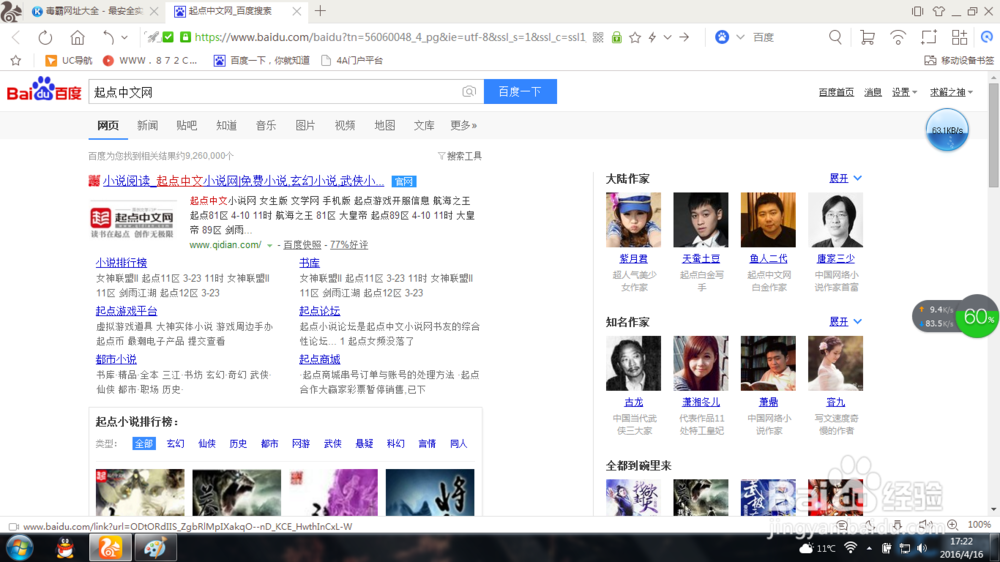Image resolution: width=1000 pixels, height=562 pixels.
Task: Click the undo closed tab arrow
Action: tap(108, 38)
